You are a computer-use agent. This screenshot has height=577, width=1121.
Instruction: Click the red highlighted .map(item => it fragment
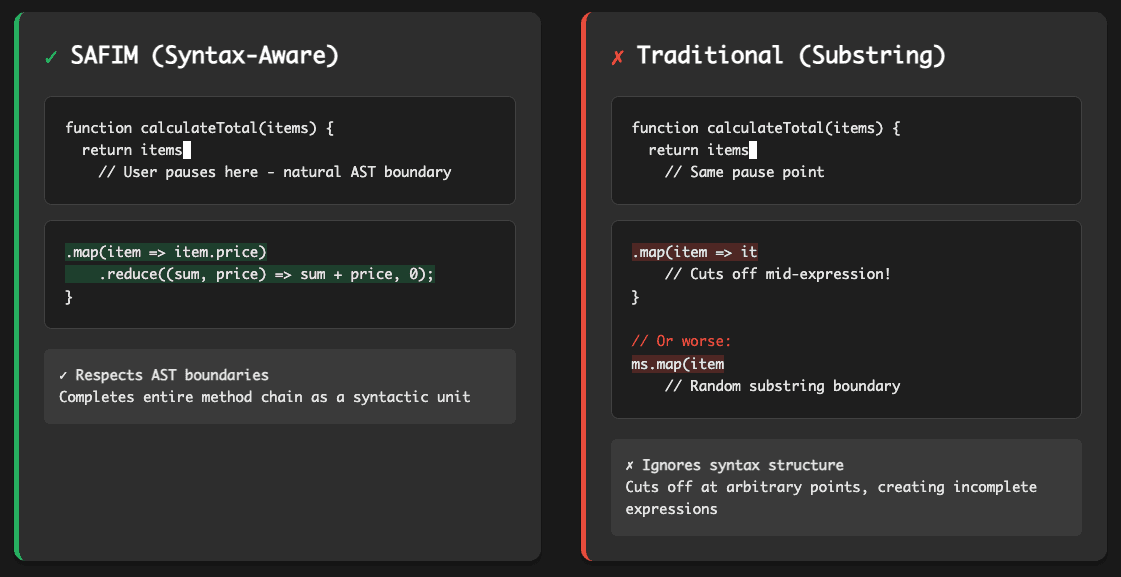pyautogui.click(x=694, y=252)
